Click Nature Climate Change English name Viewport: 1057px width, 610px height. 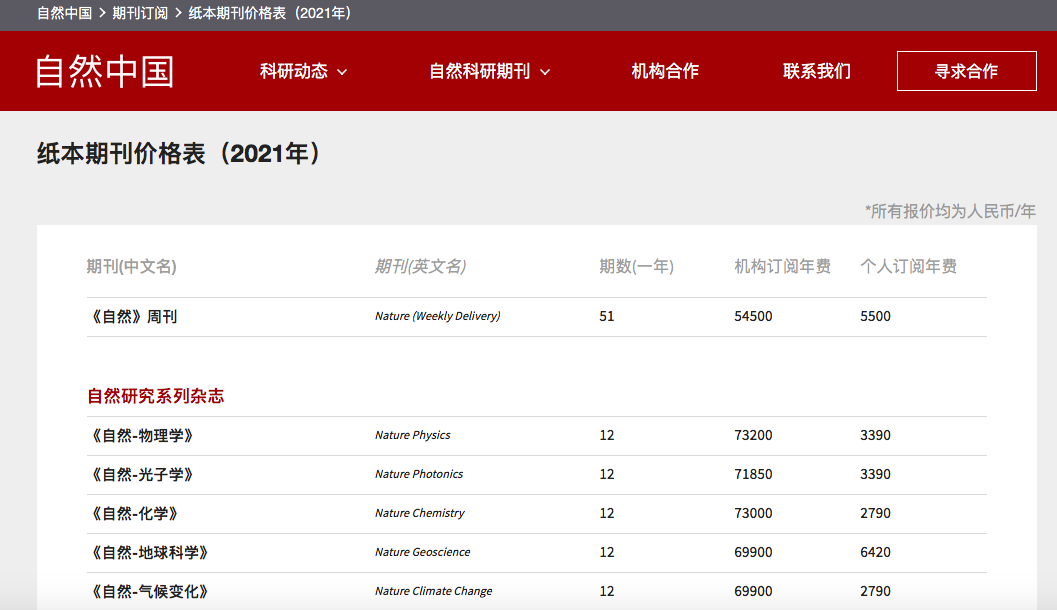pos(433,591)
